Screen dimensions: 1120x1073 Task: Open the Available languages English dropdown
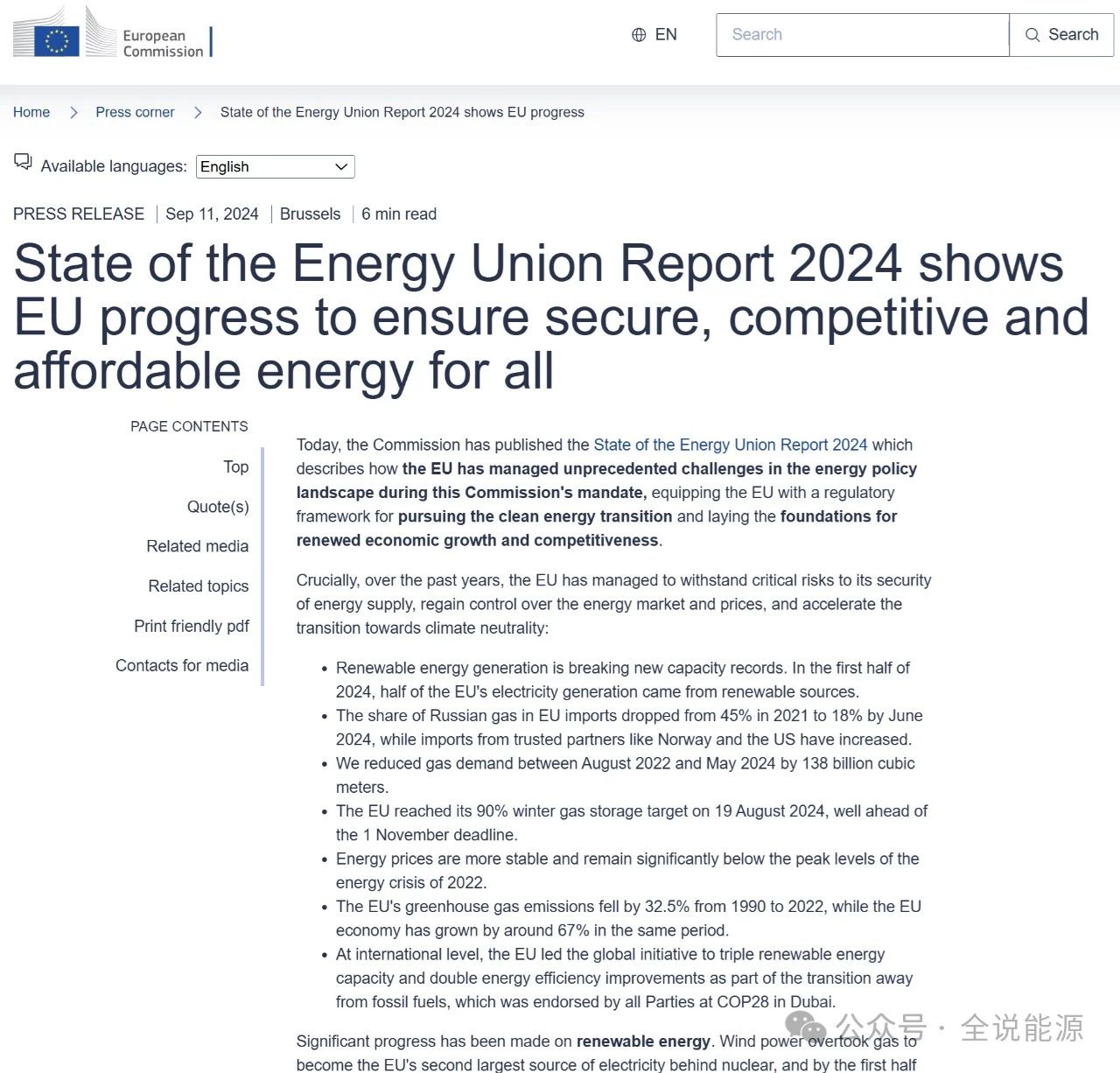(275, 166)
